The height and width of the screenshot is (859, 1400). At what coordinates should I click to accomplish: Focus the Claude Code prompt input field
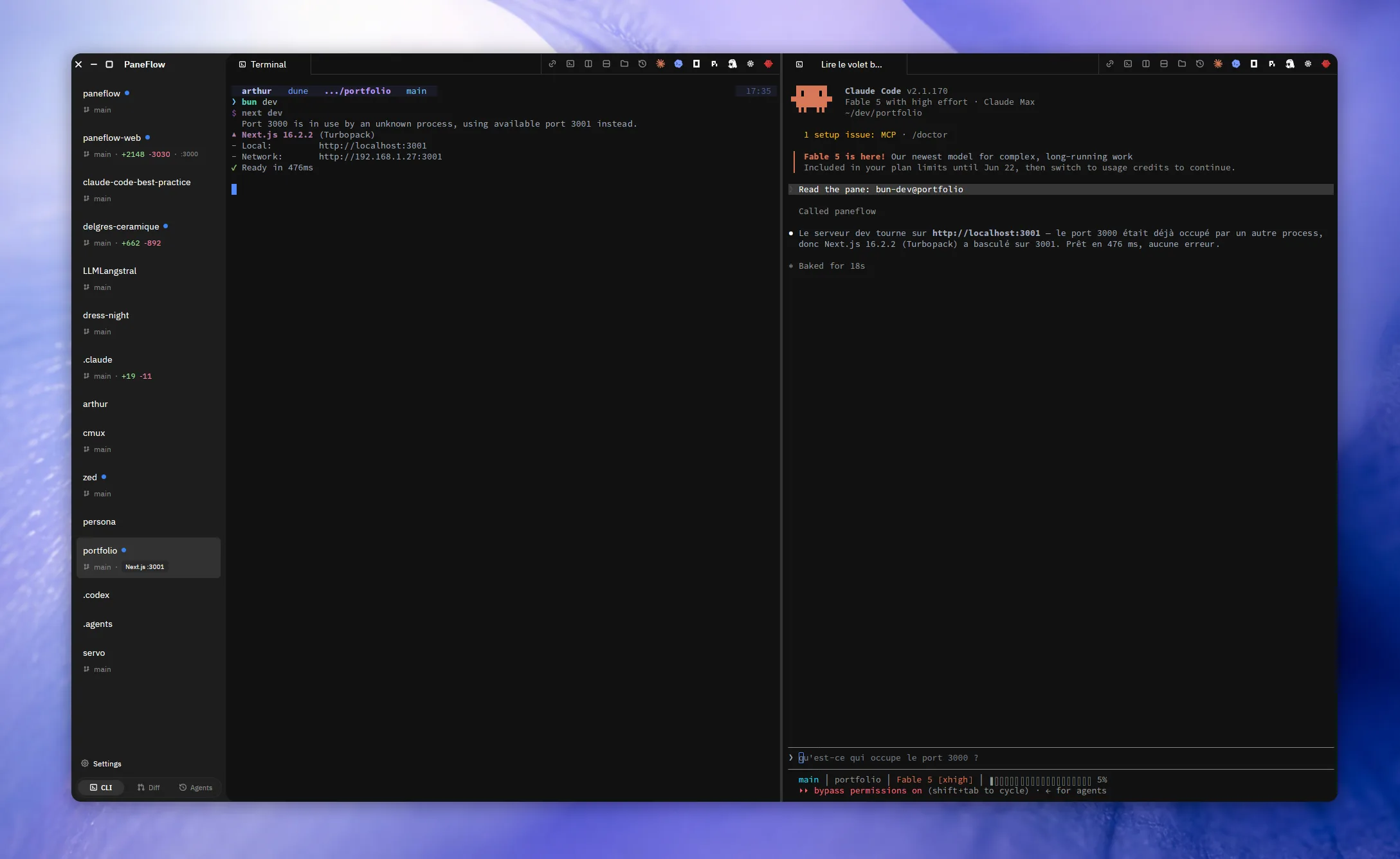pos(1061,758)
